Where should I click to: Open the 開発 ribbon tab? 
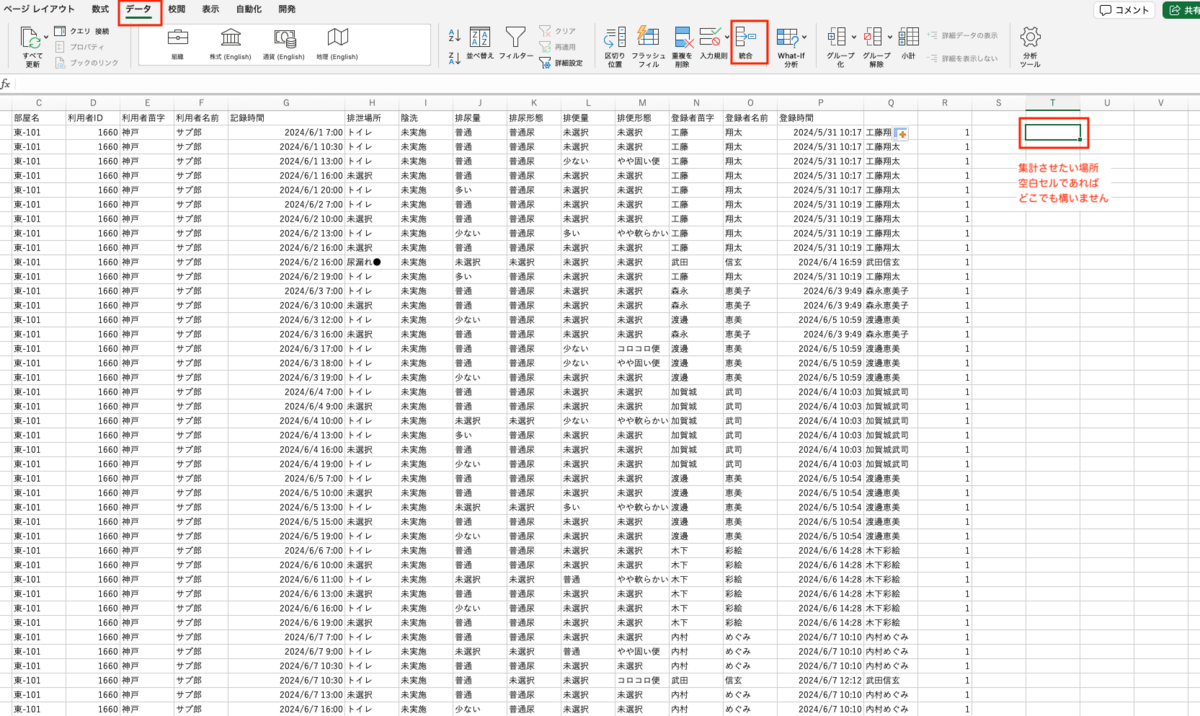287,9
